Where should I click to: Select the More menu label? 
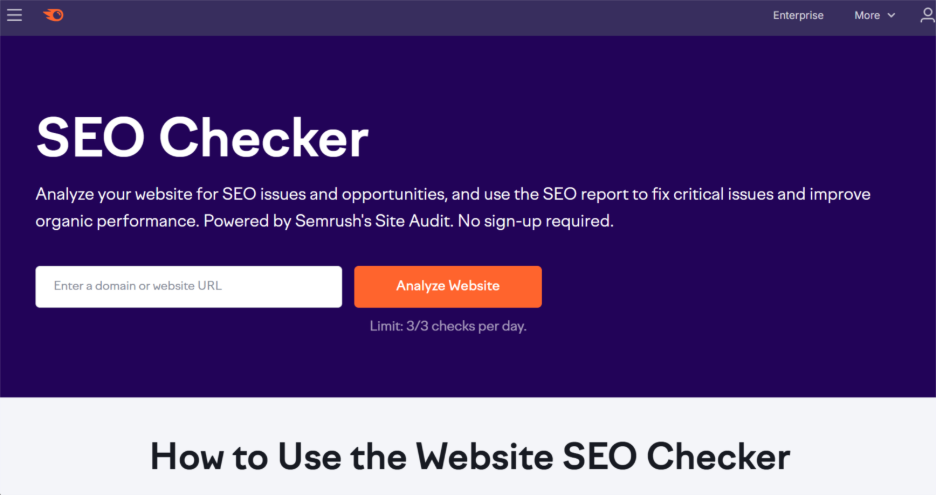(x=867, y=15)
